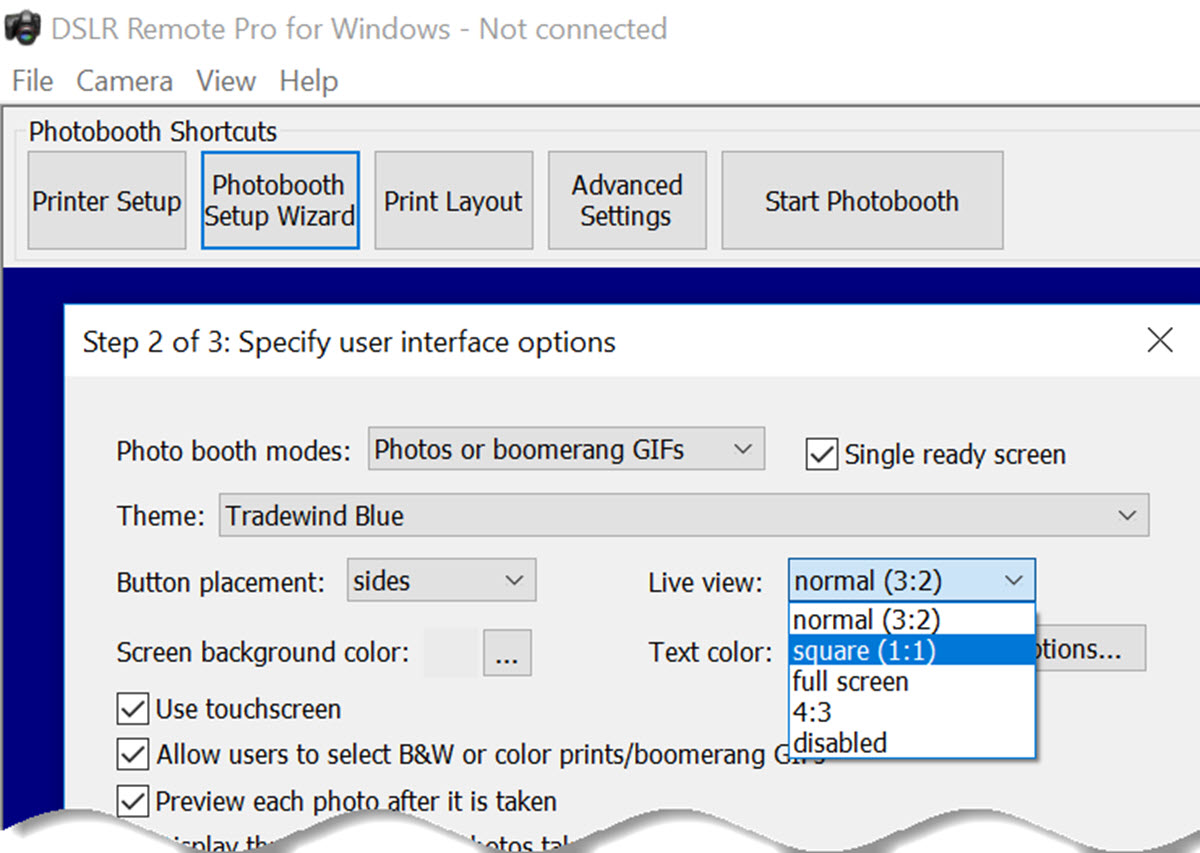Viewport: 1200px width, 853px height.
Task: Open the Camera menu
Action: click(125, 81)
